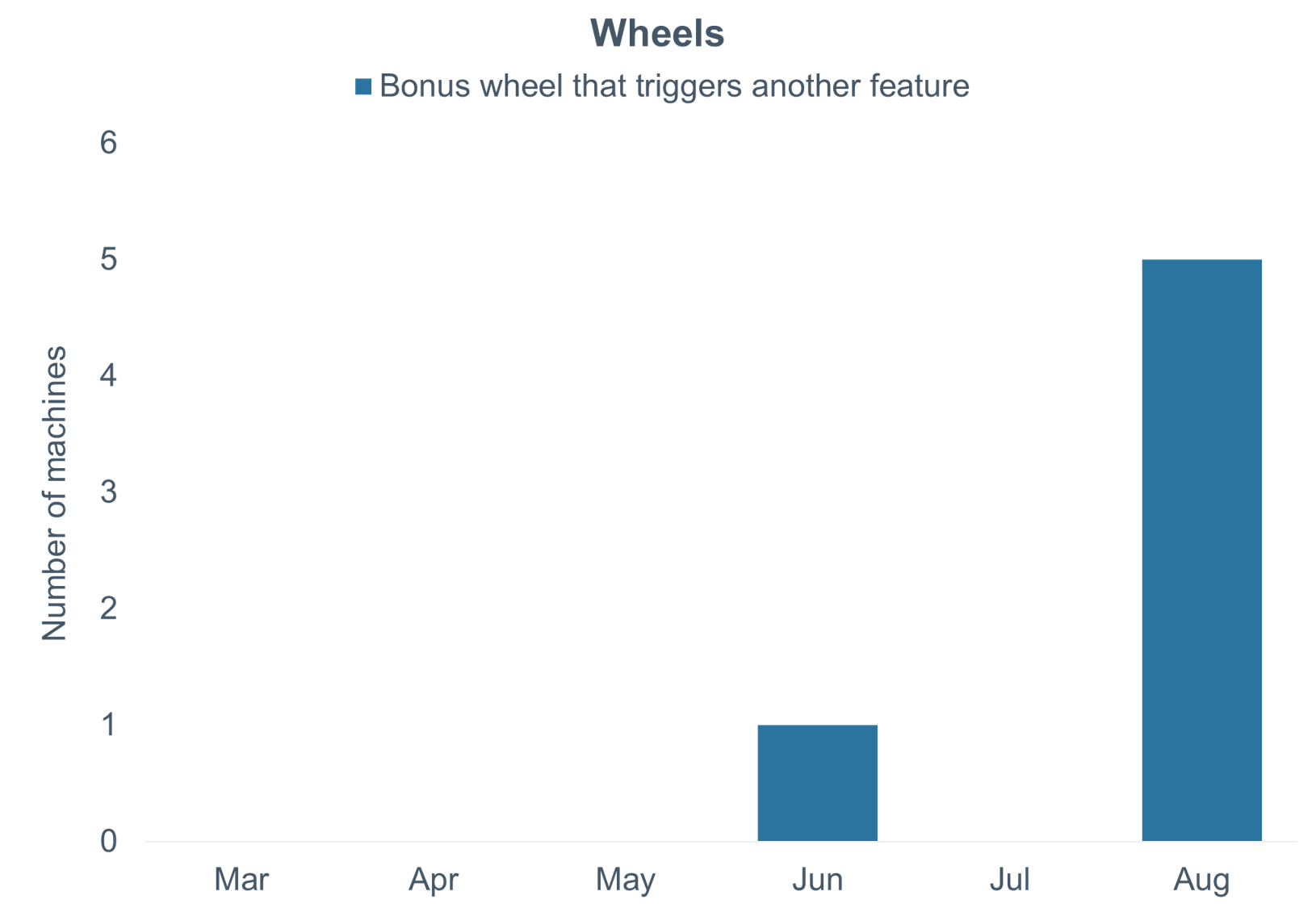Click the y-axis value 6
The width and height of the screenshot is (1316, 908).
pos(108,143)
